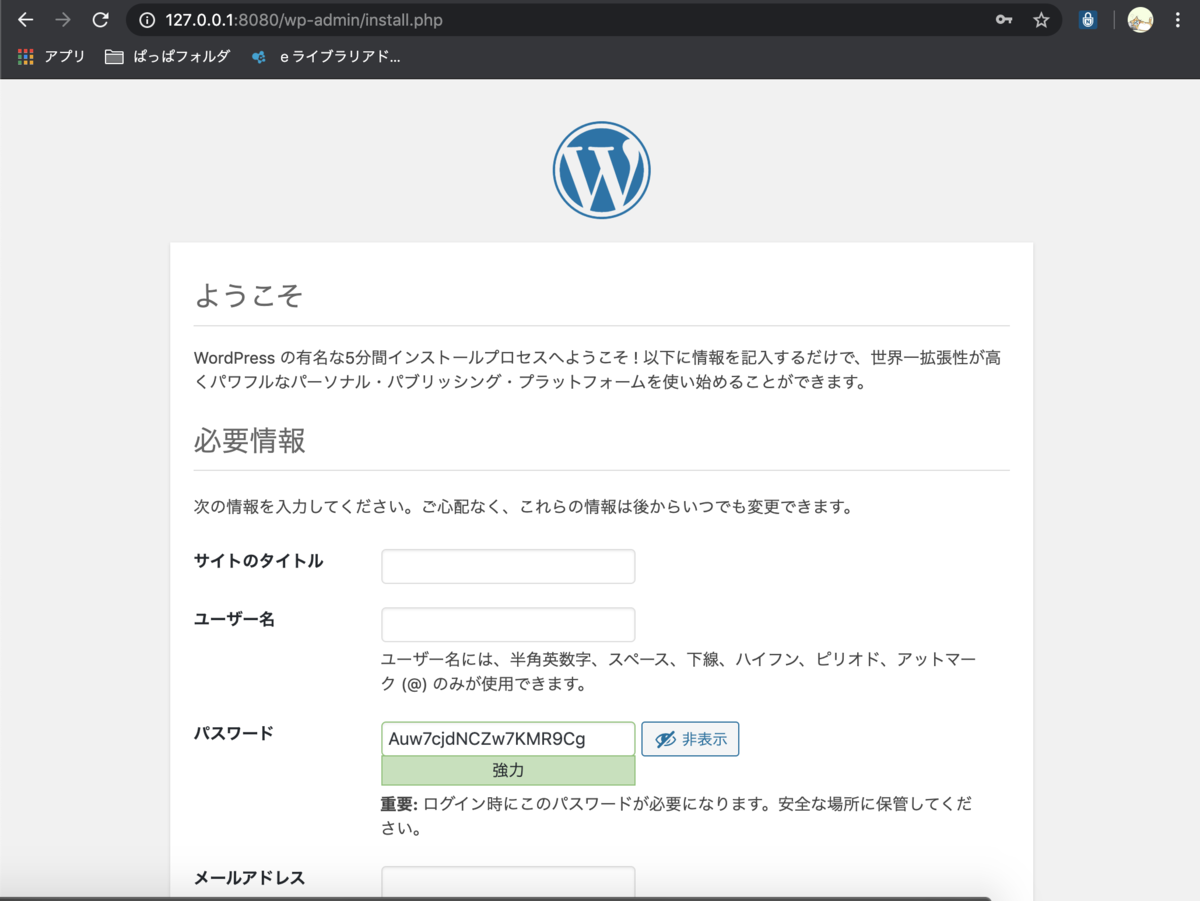Click the browser forward arrow

pyautogui.click(x=63, y=20)
